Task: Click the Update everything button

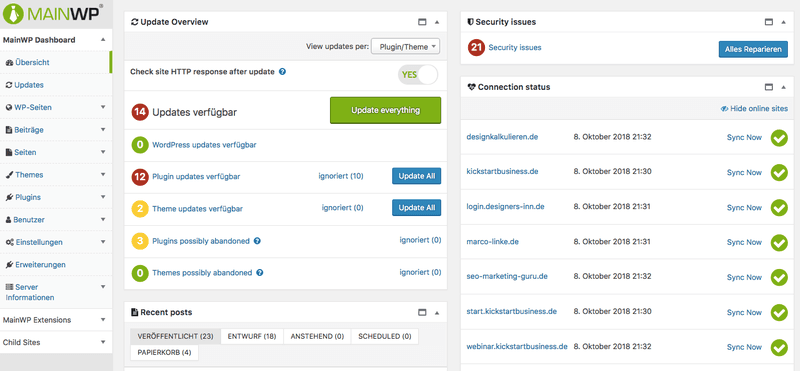Action: [385, 110]
